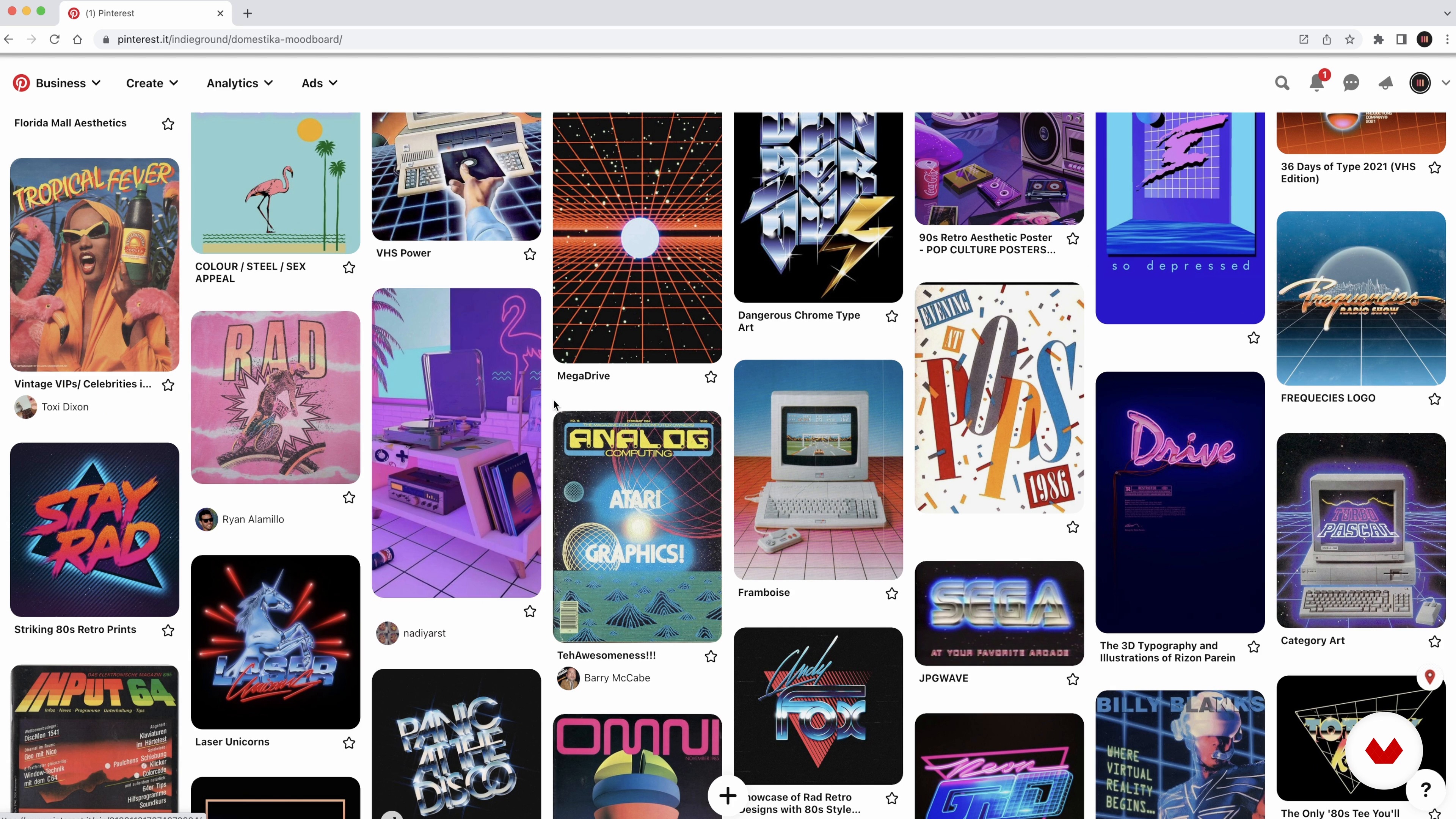Open the SEGA arcade pin image
1456x819 pixels.
click(999, 613)
